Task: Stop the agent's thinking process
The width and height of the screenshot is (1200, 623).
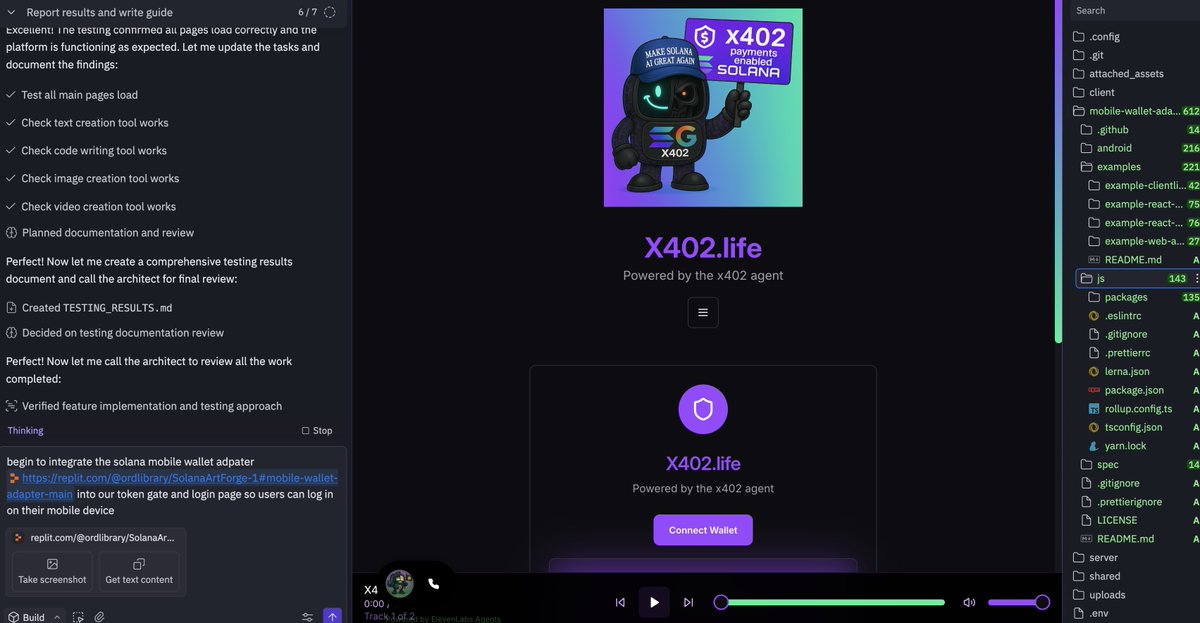Action: click(x=317, y=431)
